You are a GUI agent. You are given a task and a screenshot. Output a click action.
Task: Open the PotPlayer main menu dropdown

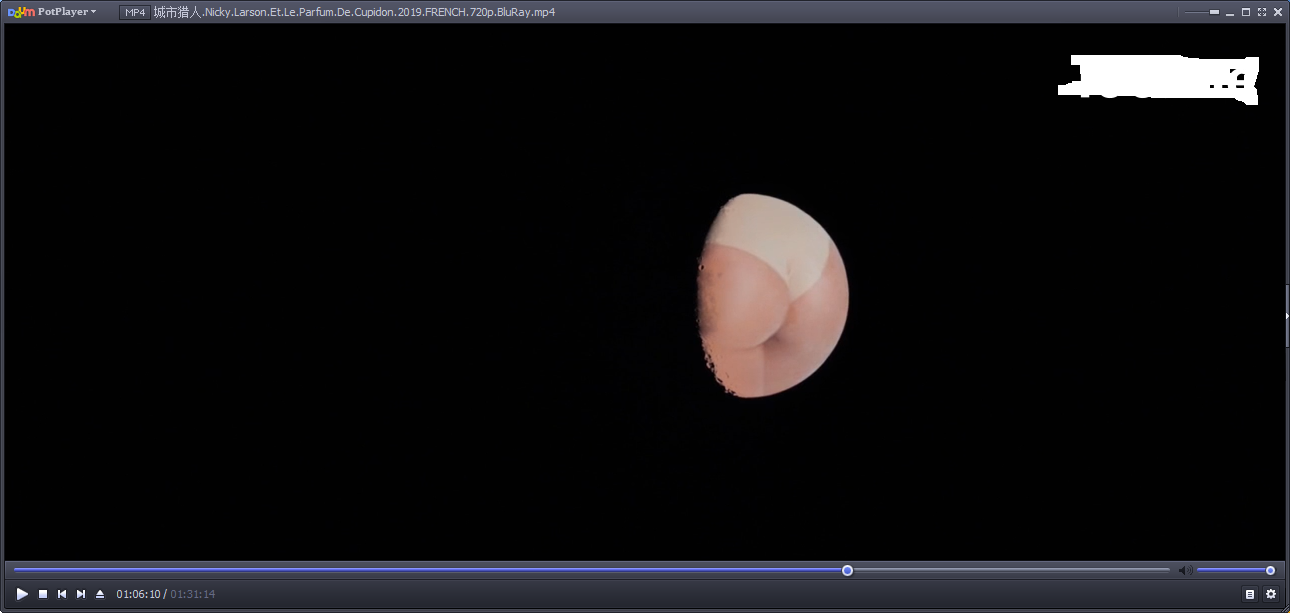[53, 12]
